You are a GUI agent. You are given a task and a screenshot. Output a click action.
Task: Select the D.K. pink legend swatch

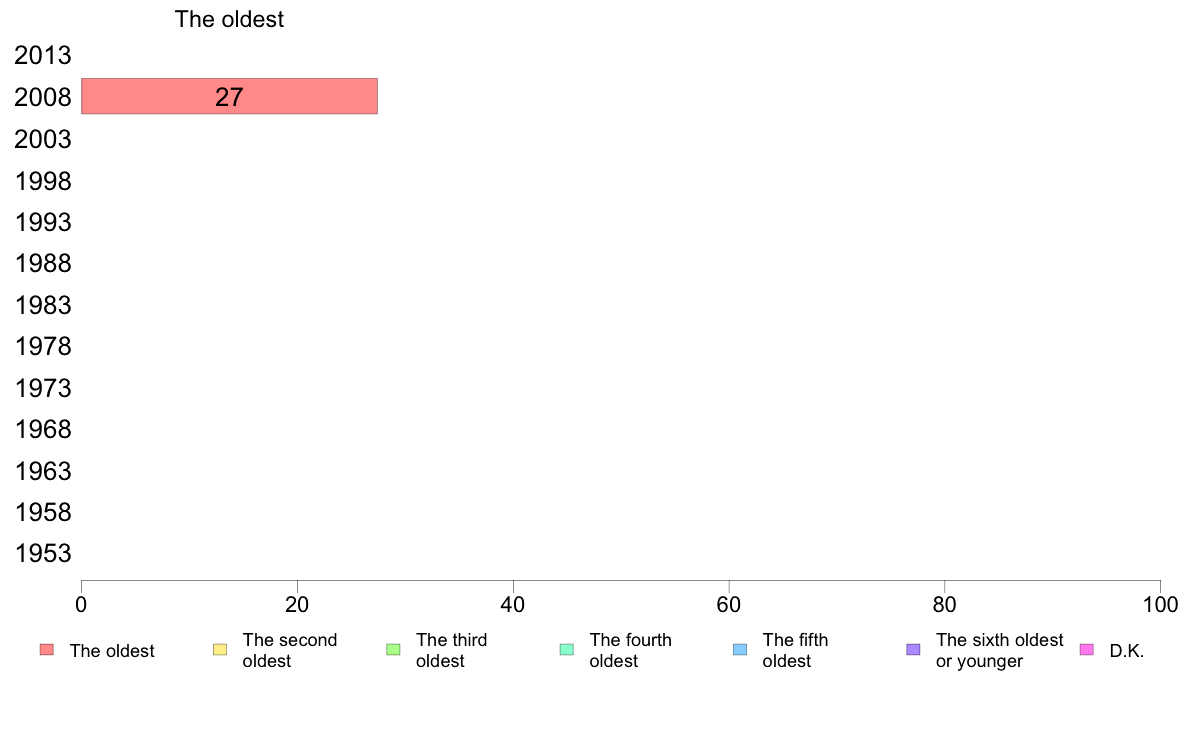[1086, 650]
